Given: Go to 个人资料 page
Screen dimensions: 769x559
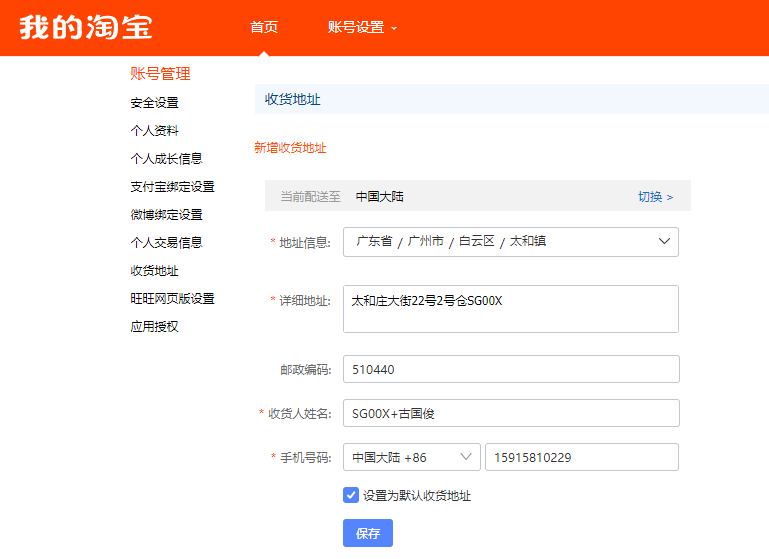Looking at the screenshot, I should [154, 130].
